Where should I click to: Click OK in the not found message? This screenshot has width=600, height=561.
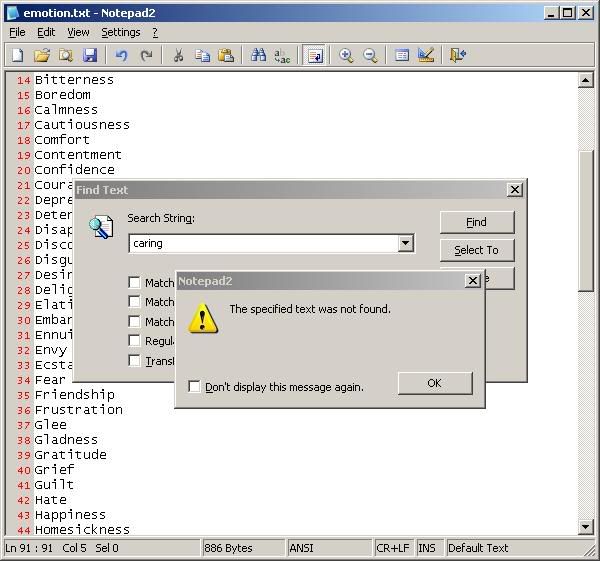pyautogui.click(x=435, y=383)
